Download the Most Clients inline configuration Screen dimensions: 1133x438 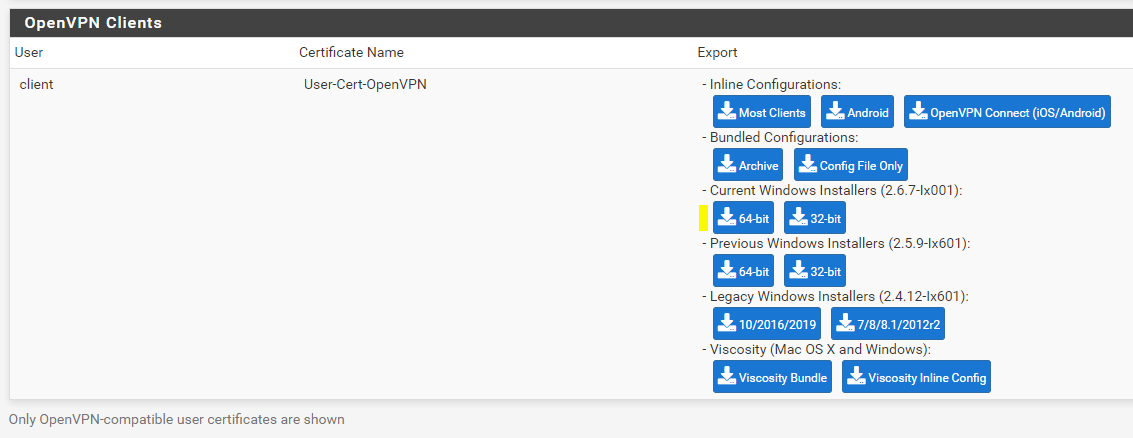coord(762,112)
